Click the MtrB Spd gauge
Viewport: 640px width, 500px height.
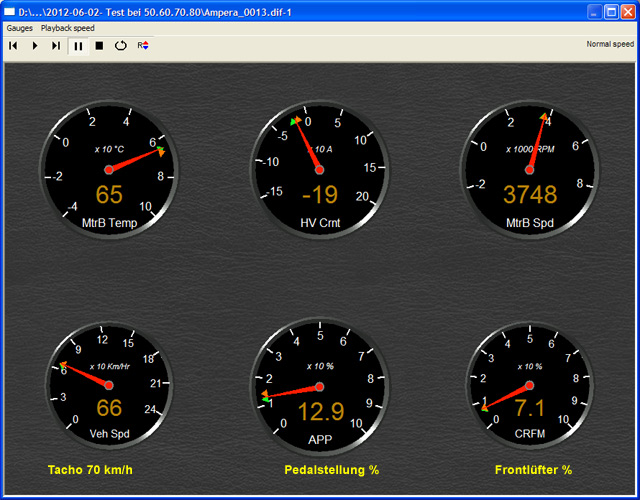point(529,170)
